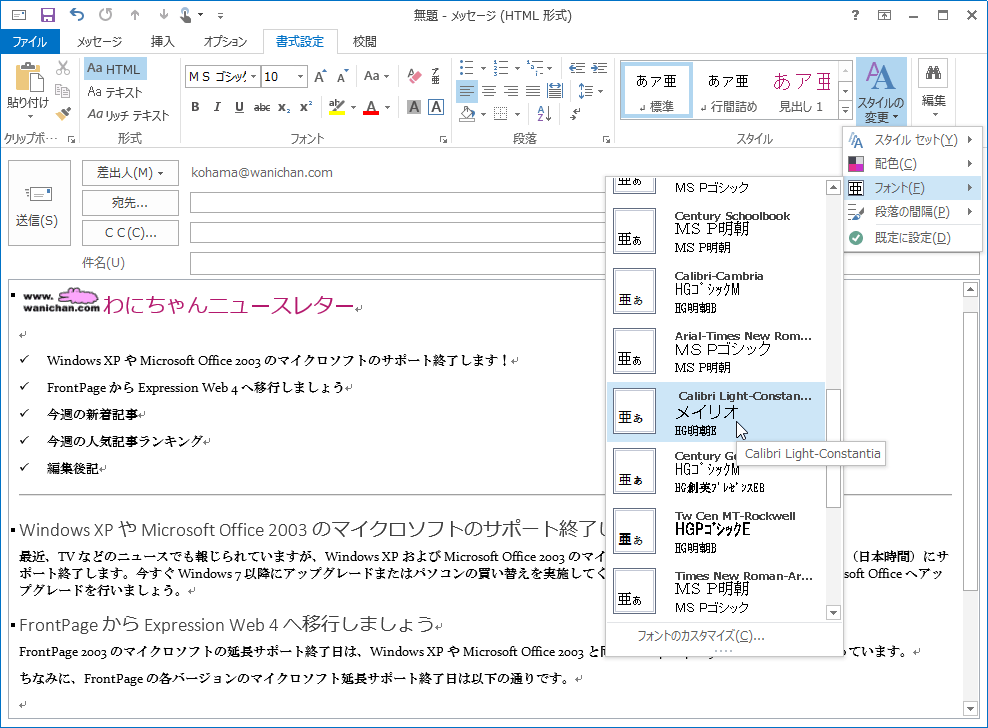The image size is (988, 728).
Task: Expand the styles gallery more button
Action: [846, 110]
